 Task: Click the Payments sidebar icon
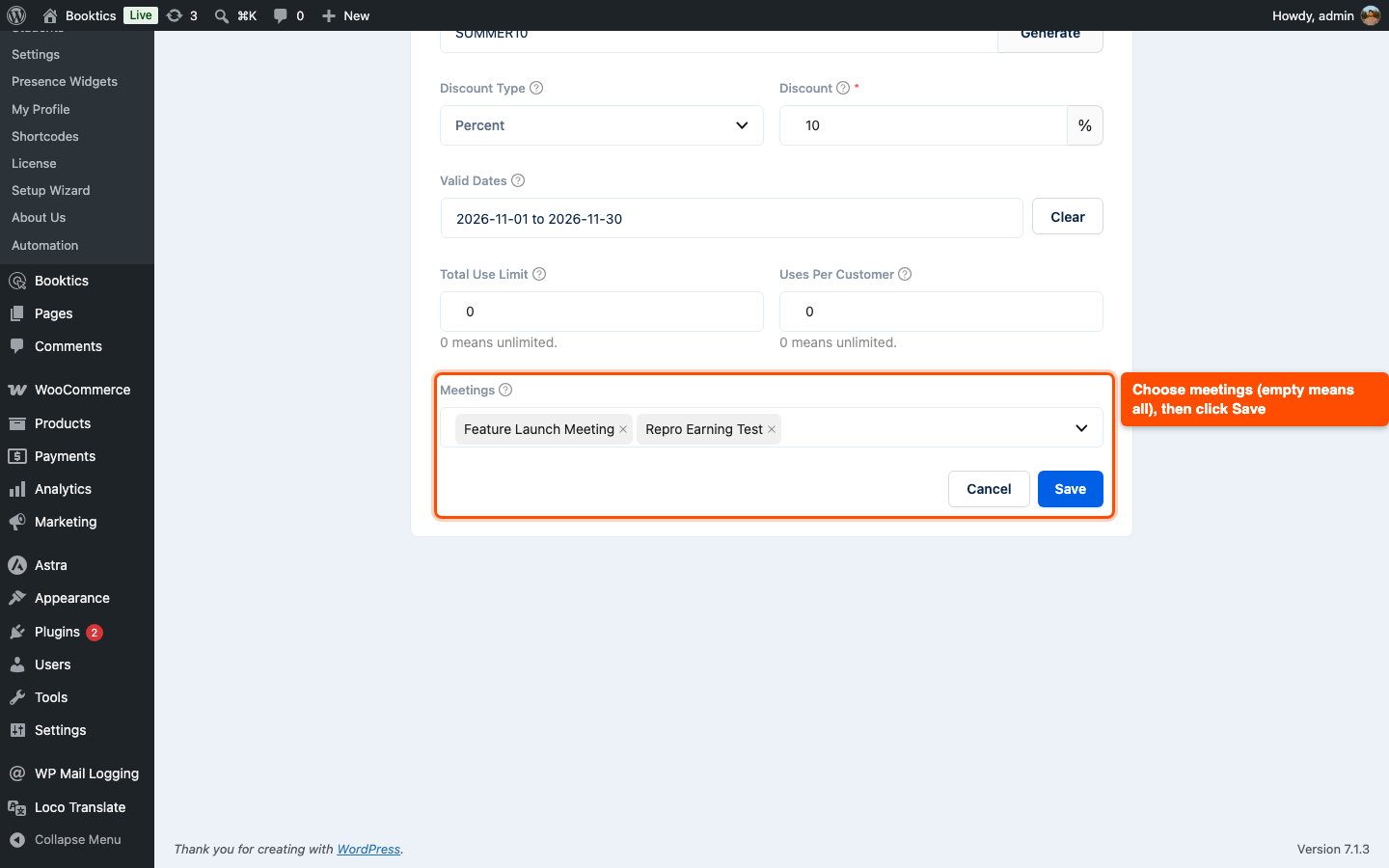17,456
